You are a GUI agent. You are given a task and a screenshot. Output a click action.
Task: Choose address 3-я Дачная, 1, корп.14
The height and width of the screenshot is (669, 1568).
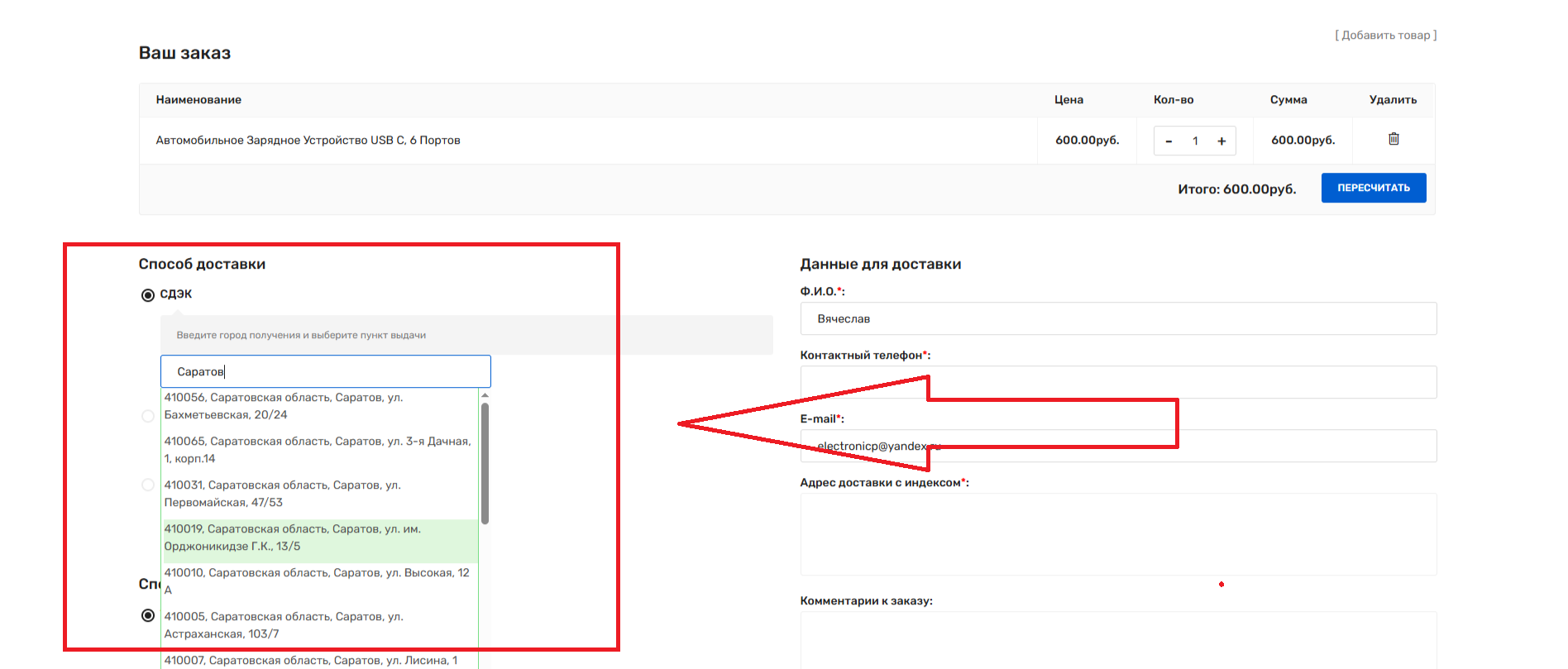click(318, 450)
